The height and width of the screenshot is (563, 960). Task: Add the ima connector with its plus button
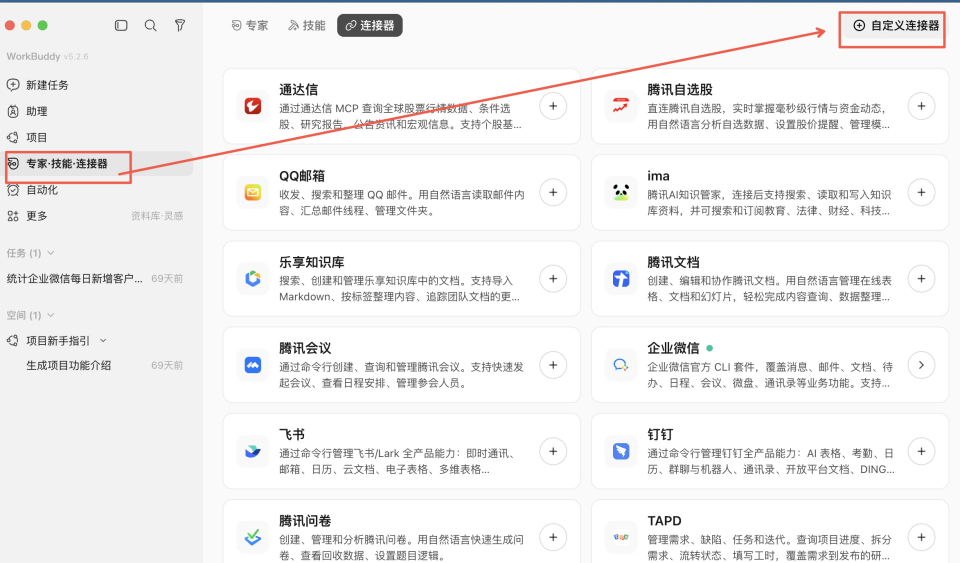pos(921,193)
